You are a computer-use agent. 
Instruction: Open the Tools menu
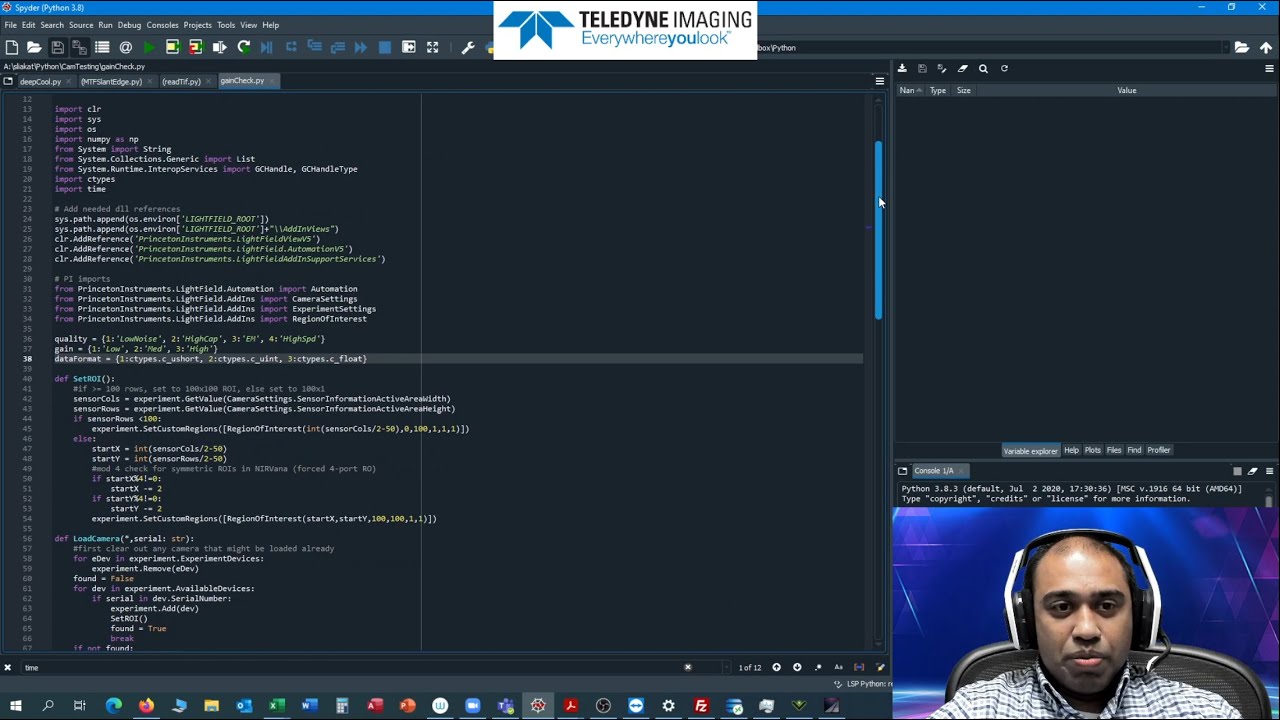[x=226, y=25]
